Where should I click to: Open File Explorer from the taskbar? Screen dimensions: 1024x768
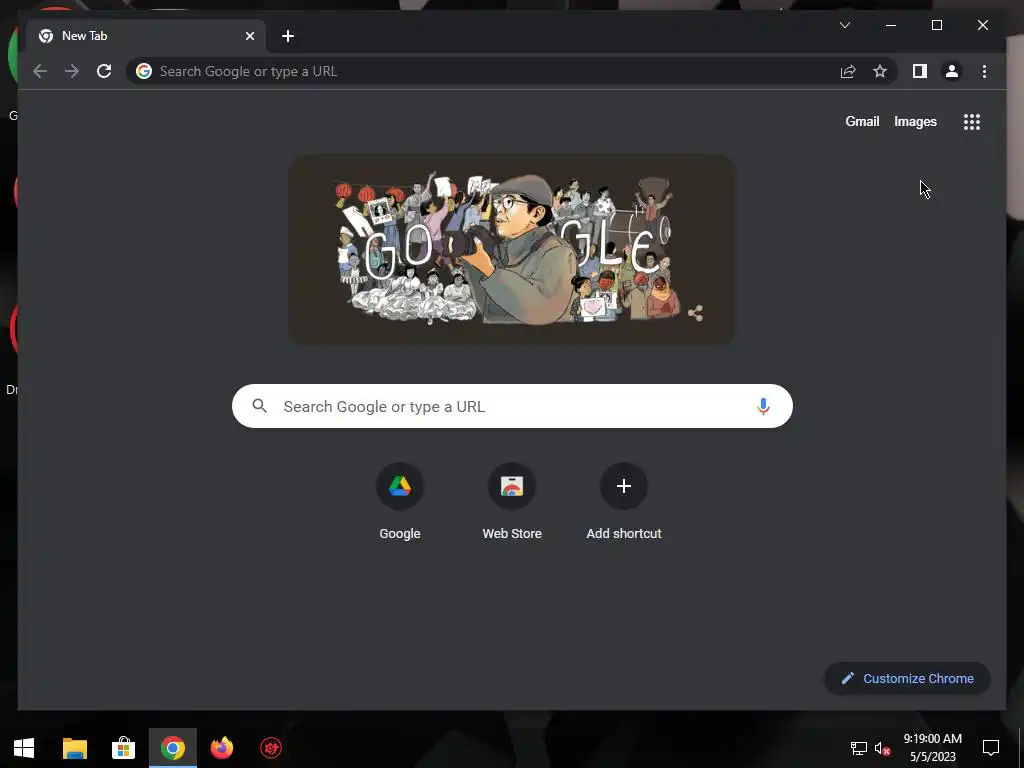click(74, 748)
